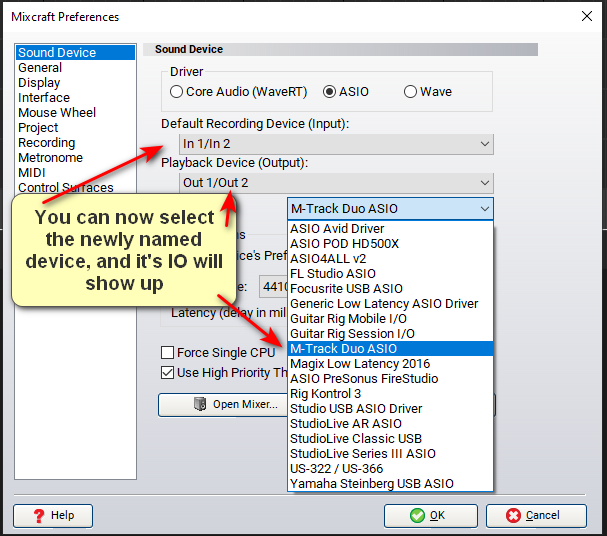Click the sample rate value field
607x536 pixels.
(x=273, y=287)
